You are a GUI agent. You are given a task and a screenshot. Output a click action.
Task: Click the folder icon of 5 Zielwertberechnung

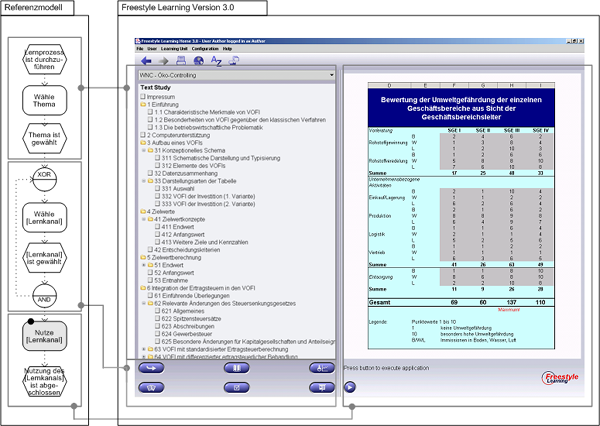[x=143, y=258]
